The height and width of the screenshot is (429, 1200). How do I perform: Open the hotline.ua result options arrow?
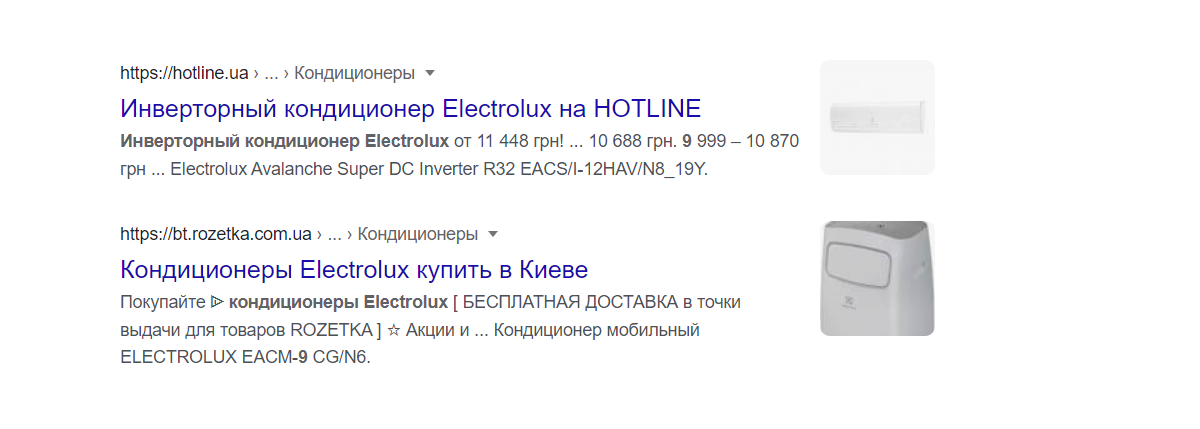(x=430, y=74)
